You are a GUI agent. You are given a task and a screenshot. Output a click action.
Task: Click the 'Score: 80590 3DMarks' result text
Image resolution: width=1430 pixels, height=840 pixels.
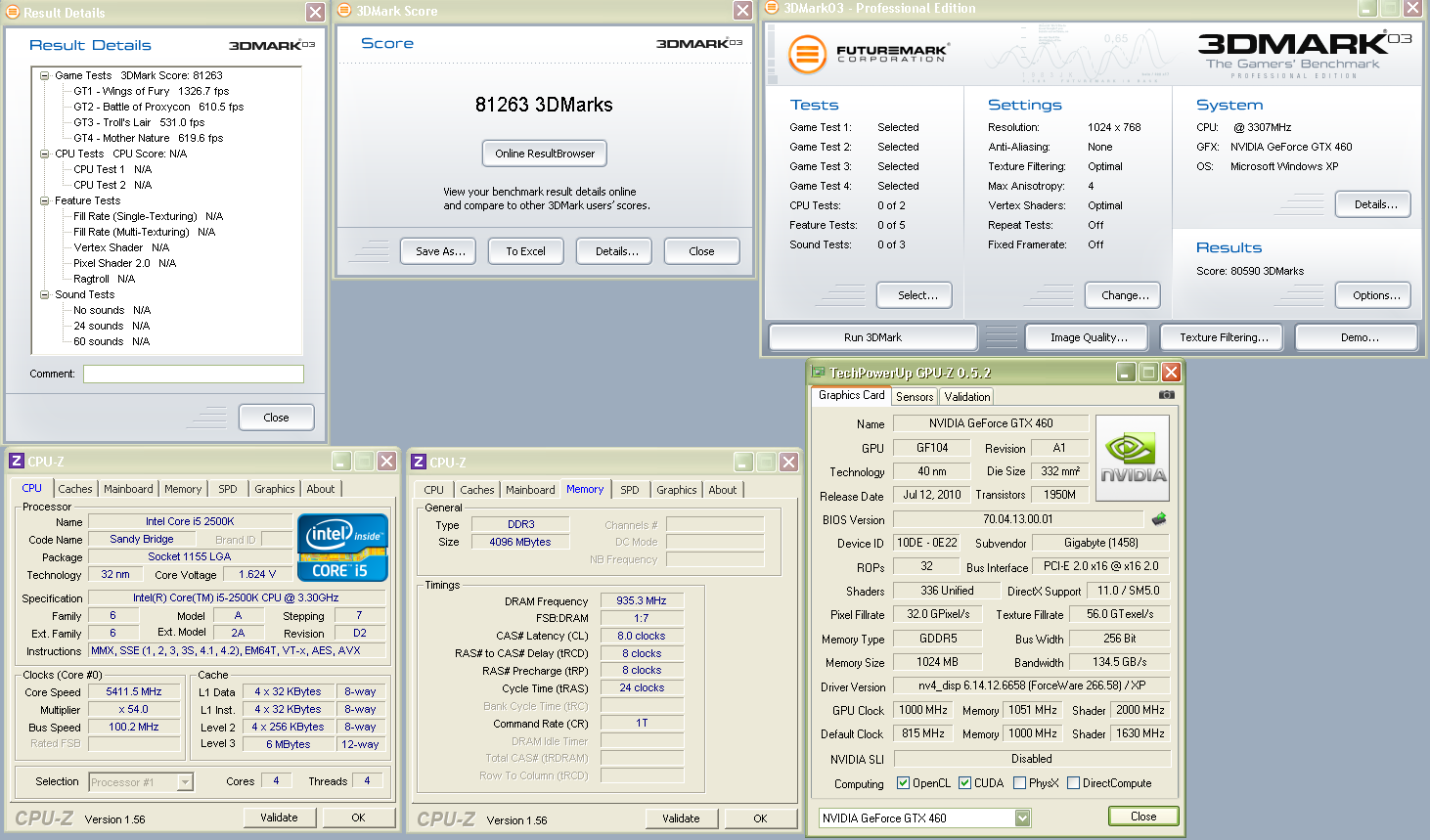[1250, 271]
